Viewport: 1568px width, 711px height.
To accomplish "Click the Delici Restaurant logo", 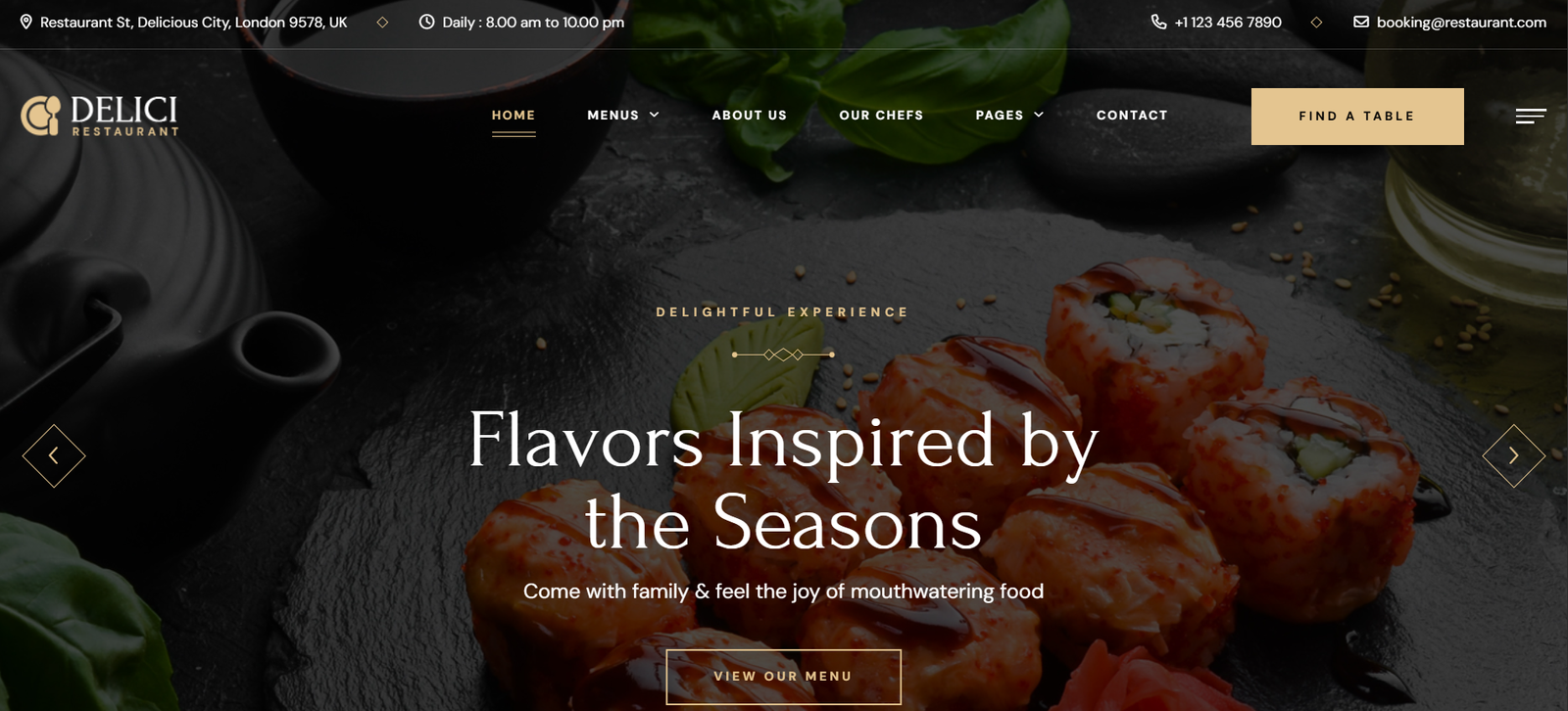I will tap(100, 116).
